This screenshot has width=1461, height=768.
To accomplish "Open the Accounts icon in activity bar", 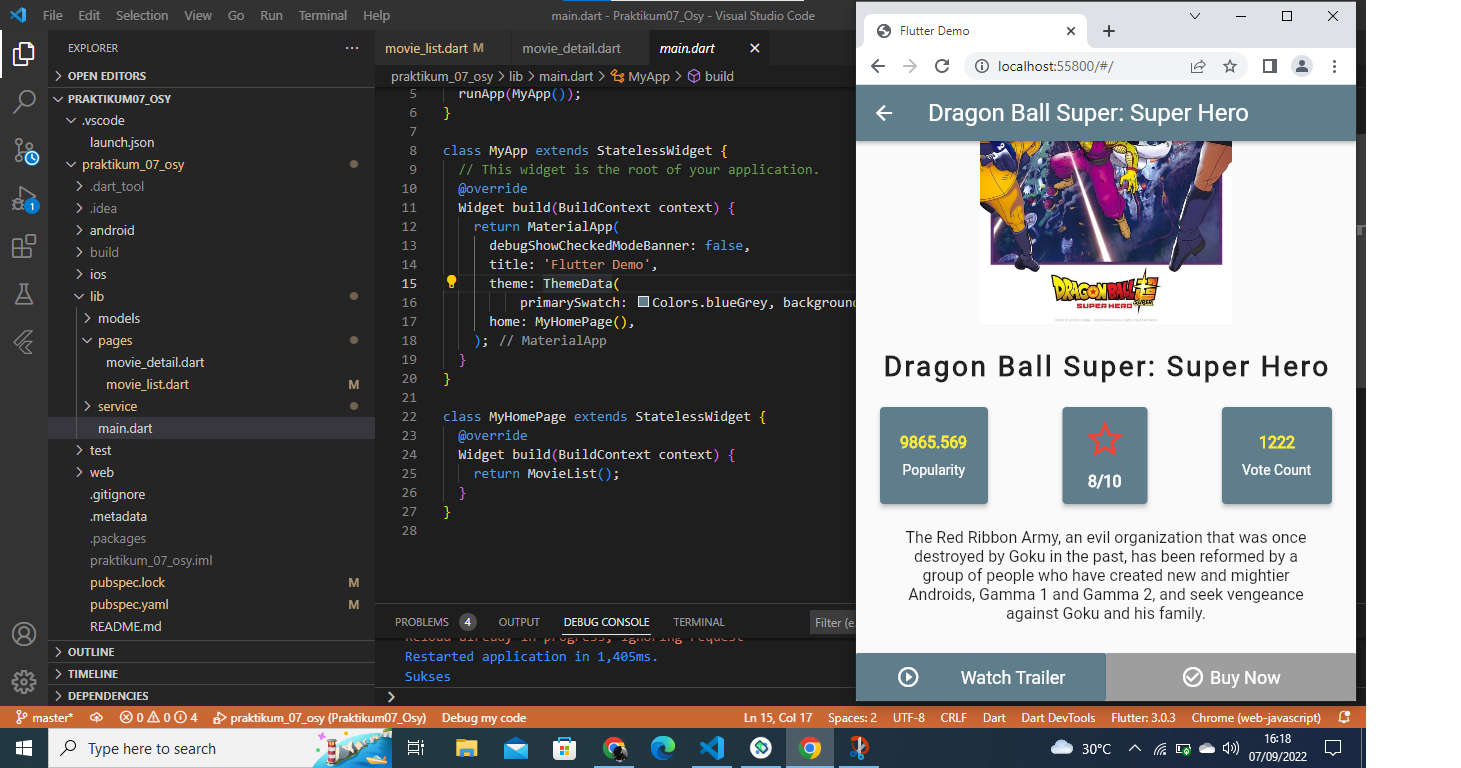I will (24, 634).
